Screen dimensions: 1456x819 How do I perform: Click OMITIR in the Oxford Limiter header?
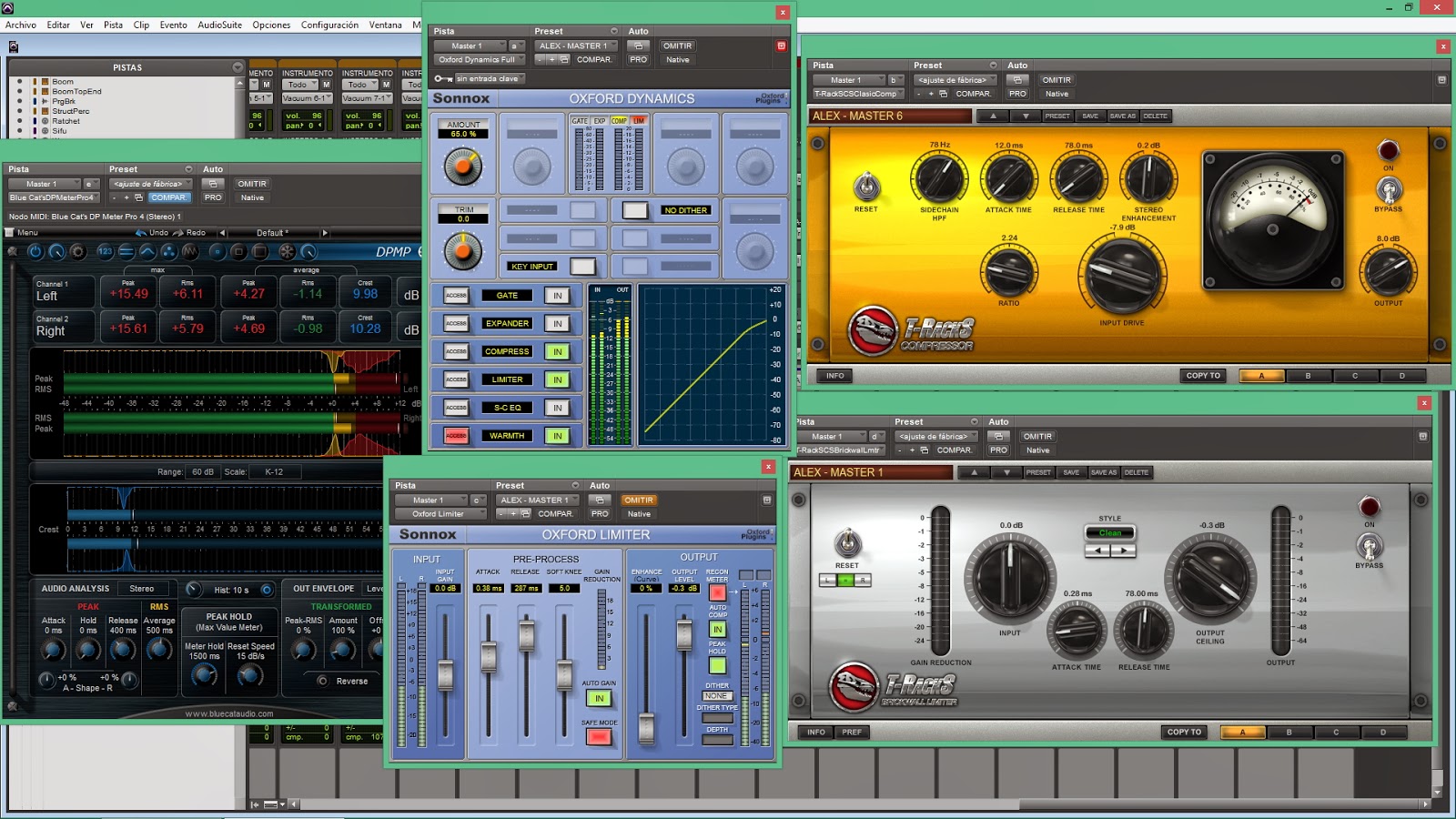pyautogui.click(x=639, y=500)
